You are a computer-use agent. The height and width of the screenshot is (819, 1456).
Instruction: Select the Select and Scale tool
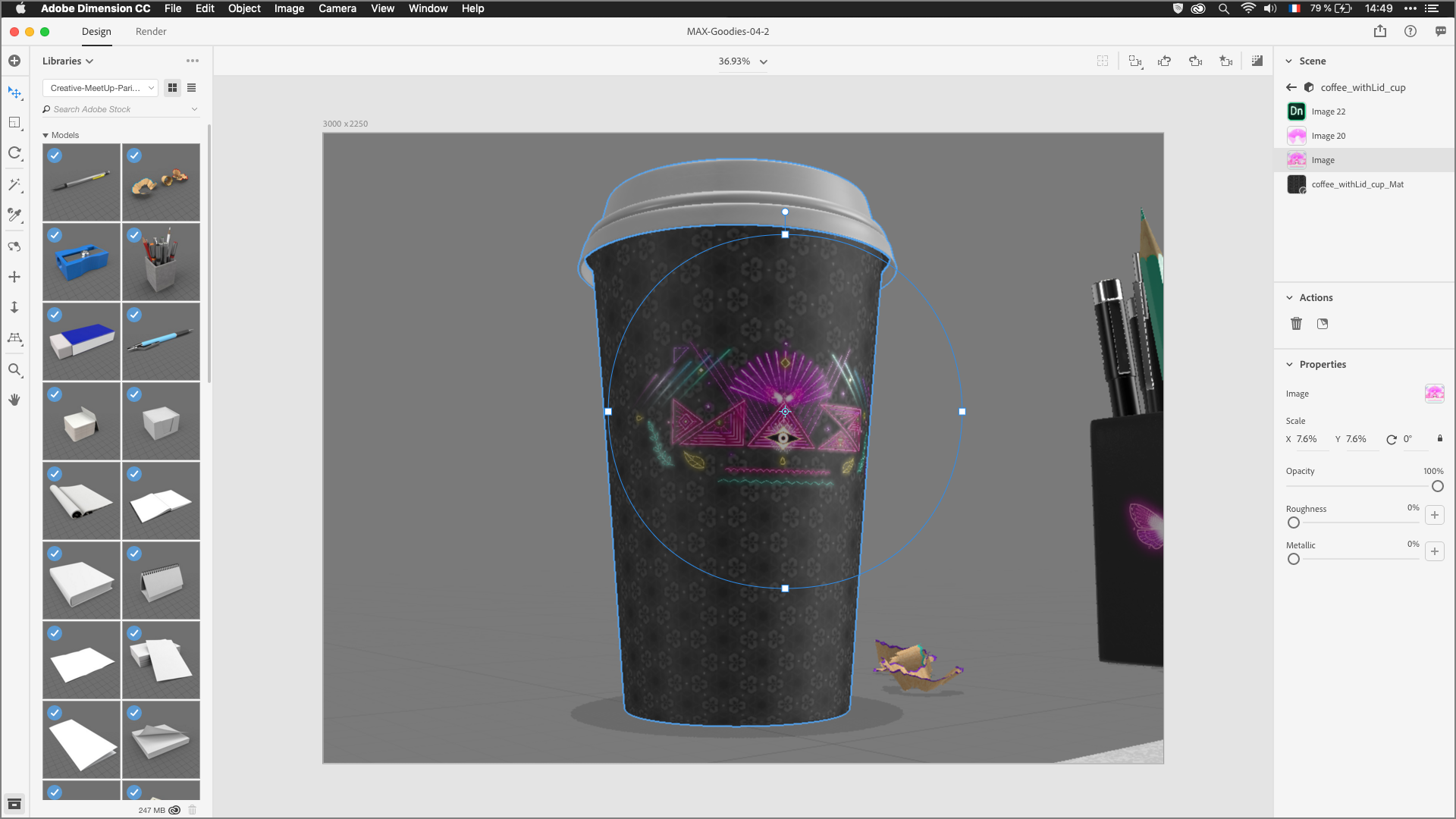coord(14,123)
